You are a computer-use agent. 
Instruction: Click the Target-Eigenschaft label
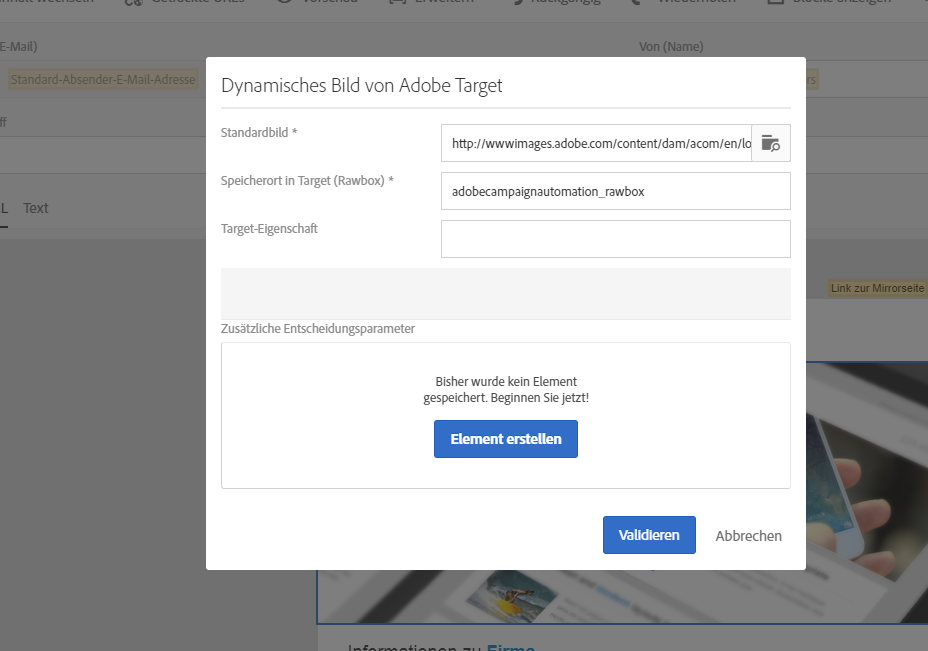[269, 228]
